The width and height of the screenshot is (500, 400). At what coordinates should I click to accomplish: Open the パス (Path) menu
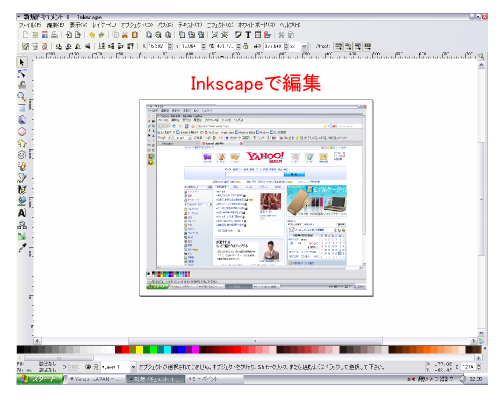pos(165,25)
